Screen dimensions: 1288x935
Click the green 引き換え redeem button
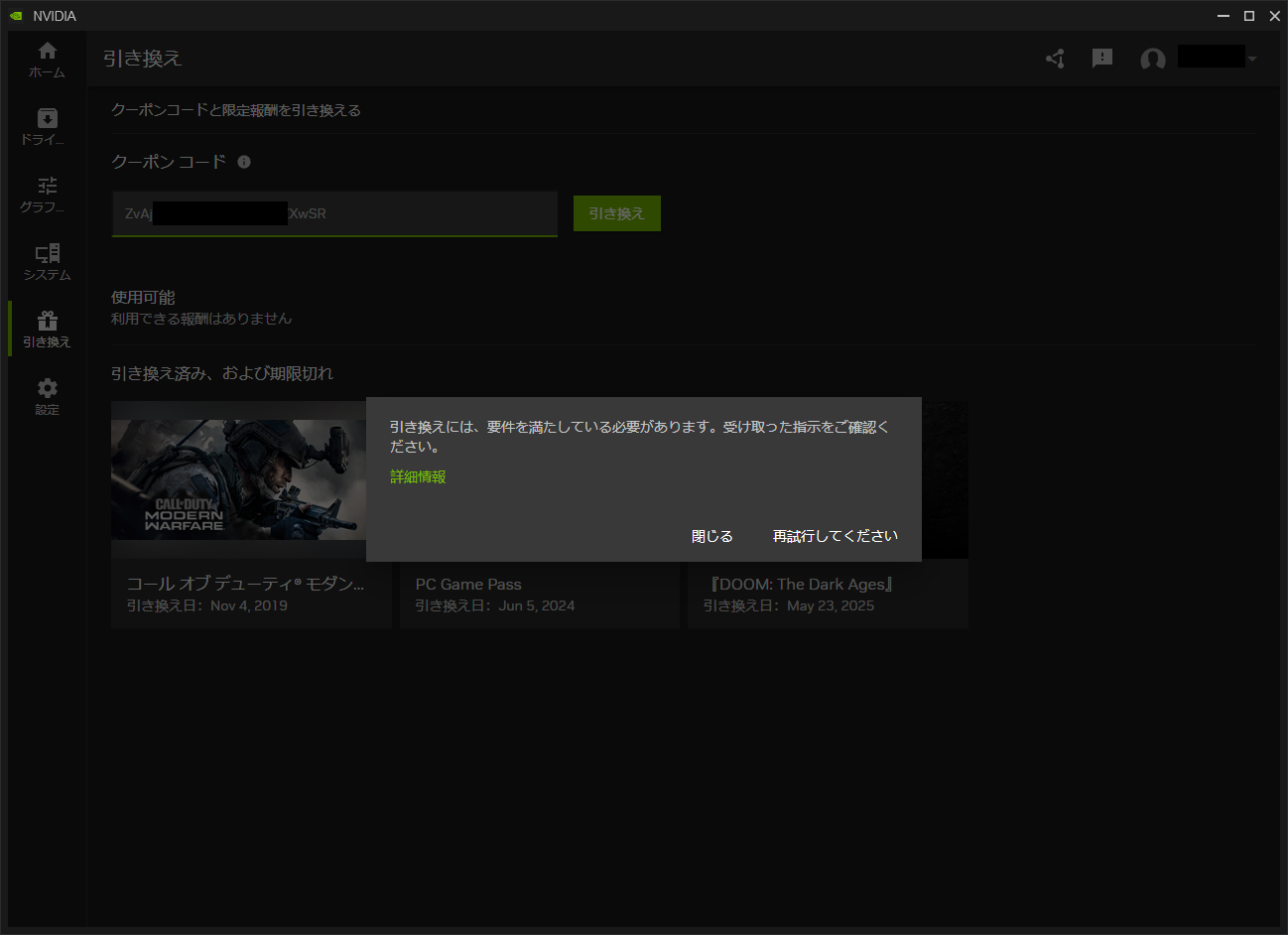coord(616,213)
